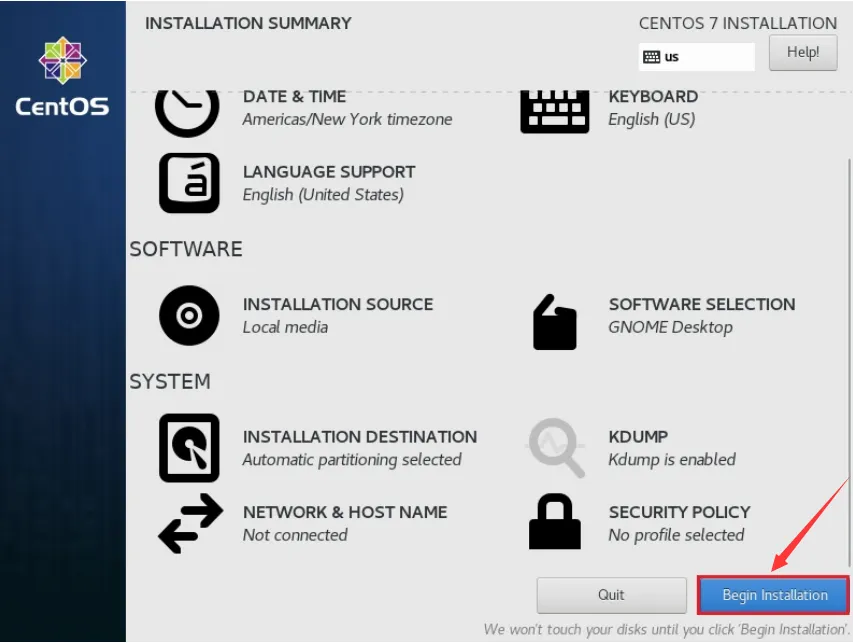853x643 pixels.
Task: Click 'GNOME Desktop' selection text
Action: [670, 327]
